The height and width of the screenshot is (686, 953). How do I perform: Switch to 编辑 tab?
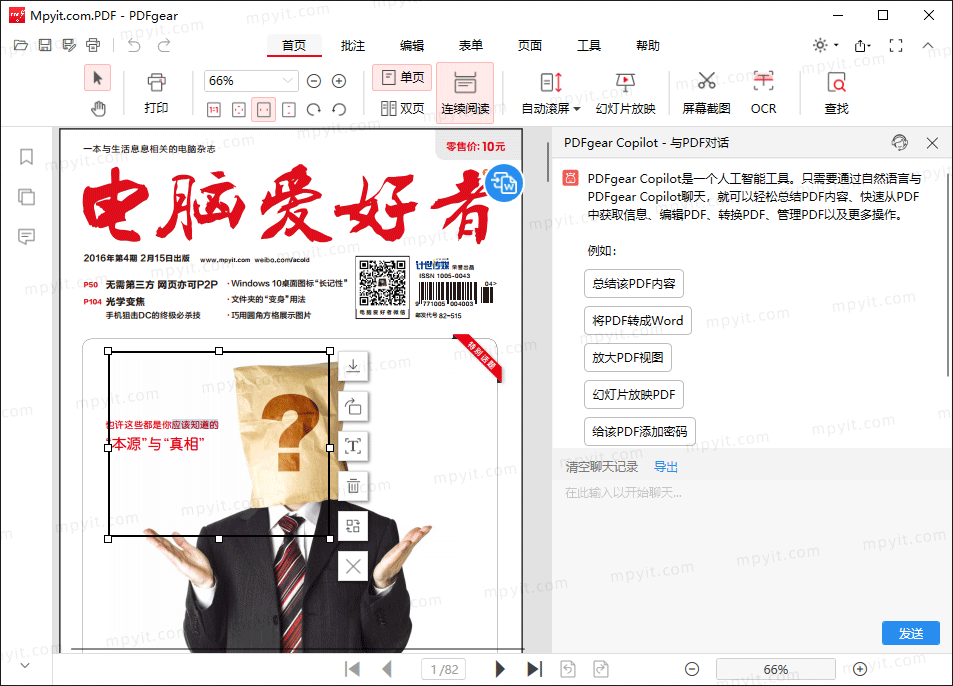tap(412, 46)
